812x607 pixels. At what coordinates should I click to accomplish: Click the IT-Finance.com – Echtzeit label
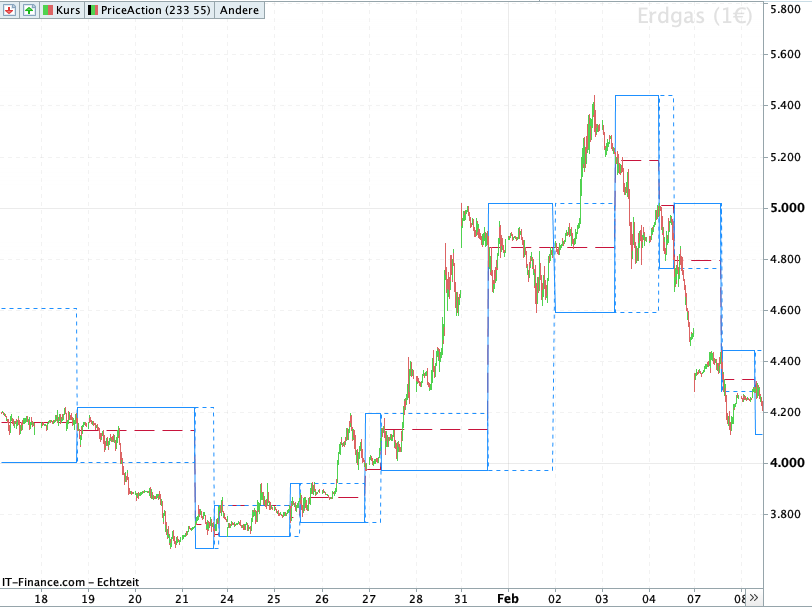[70, 582]
